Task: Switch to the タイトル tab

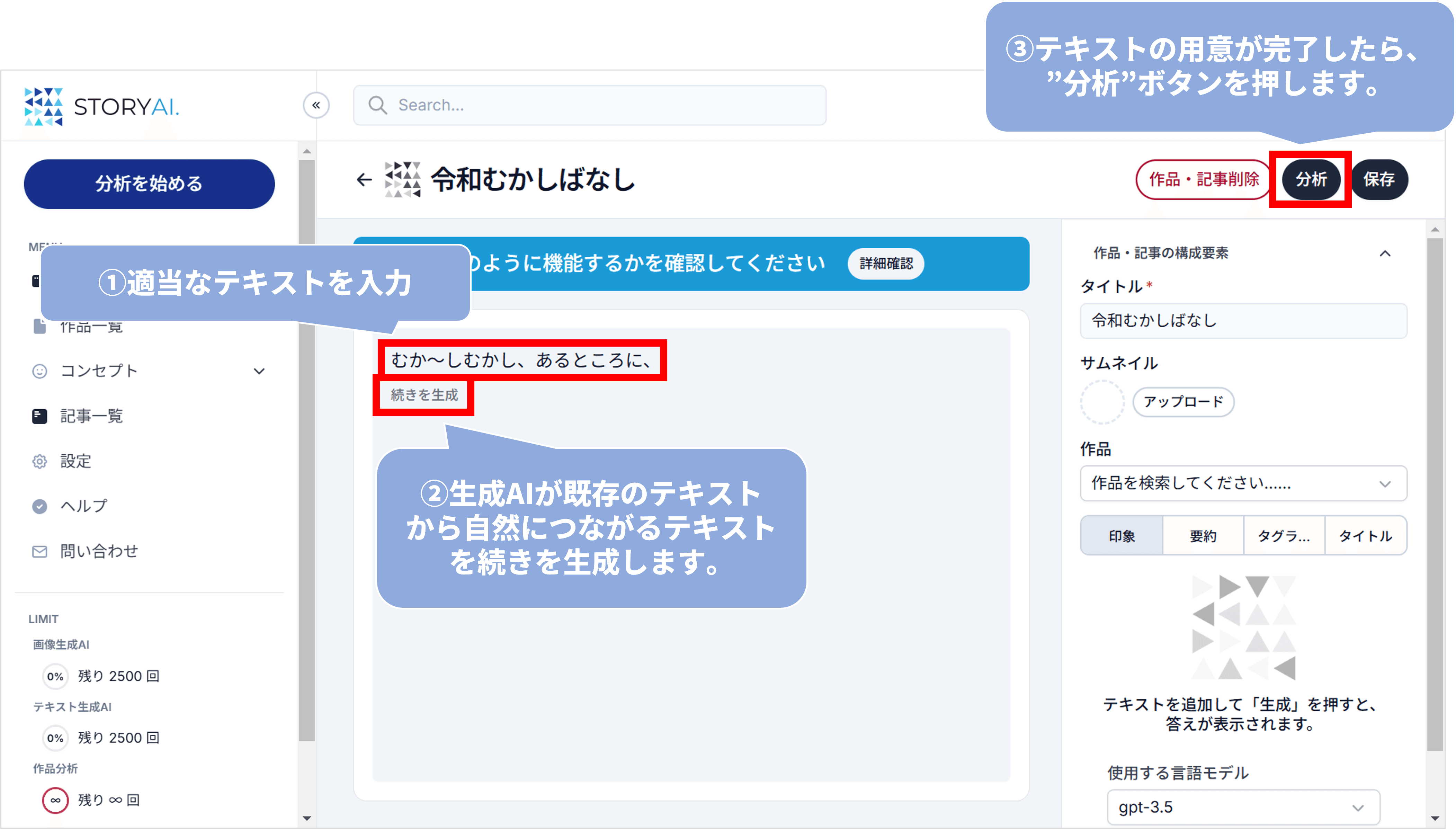Action: [1366, 536]
